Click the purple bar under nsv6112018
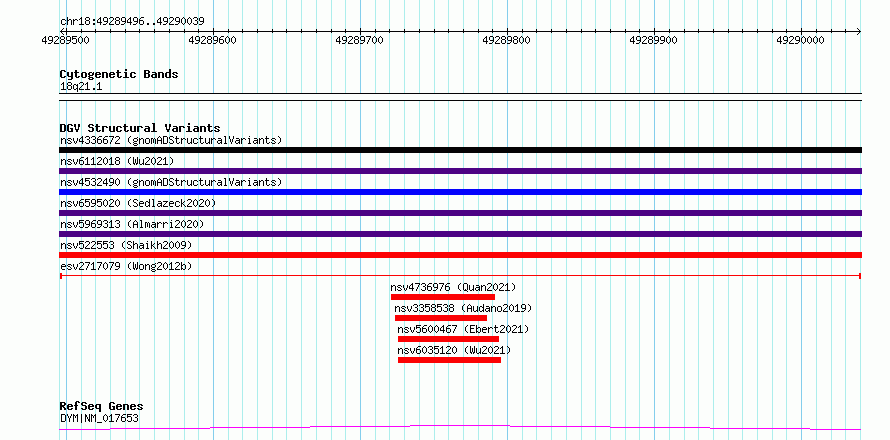 (x=460, y=171)
